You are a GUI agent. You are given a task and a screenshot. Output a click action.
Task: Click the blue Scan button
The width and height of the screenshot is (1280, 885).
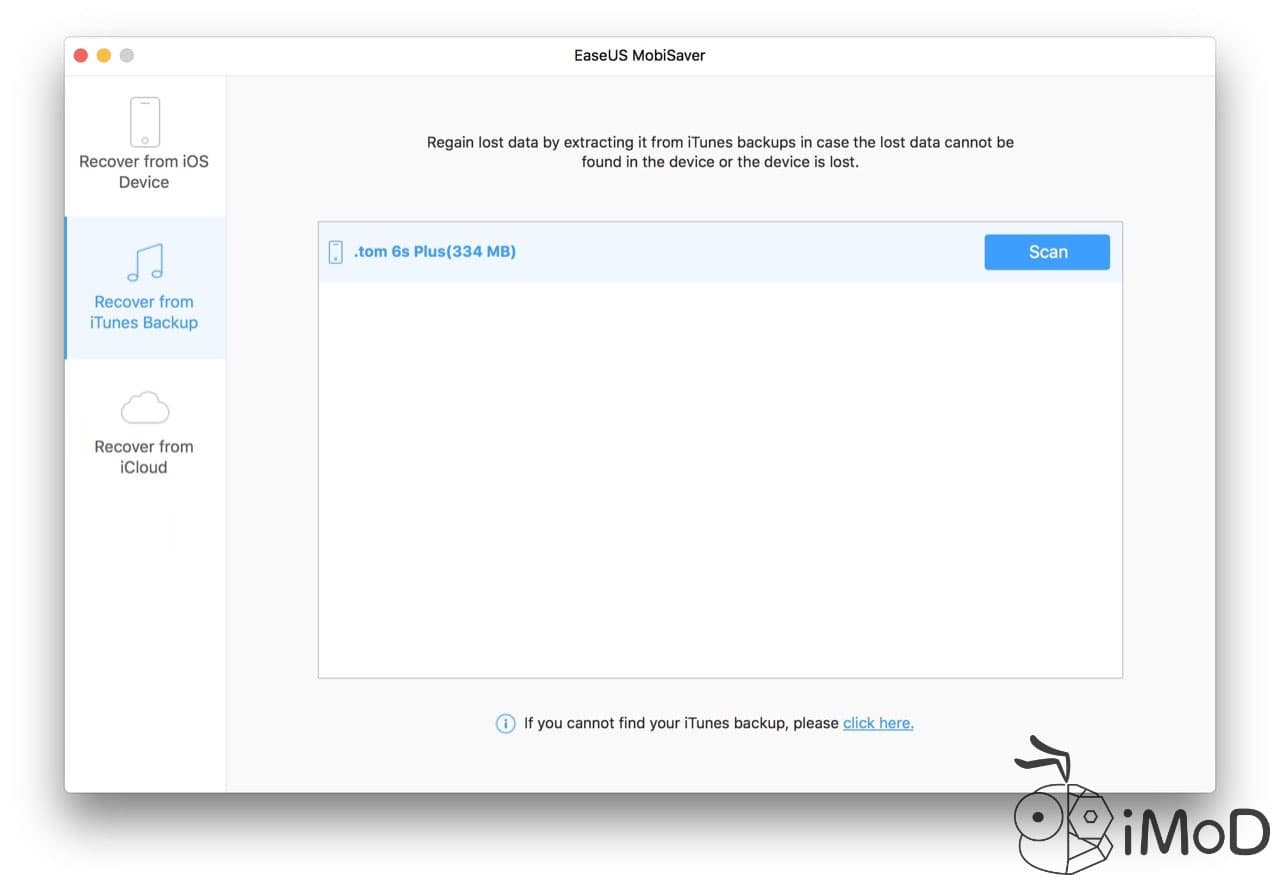[x=1046, y=252]
